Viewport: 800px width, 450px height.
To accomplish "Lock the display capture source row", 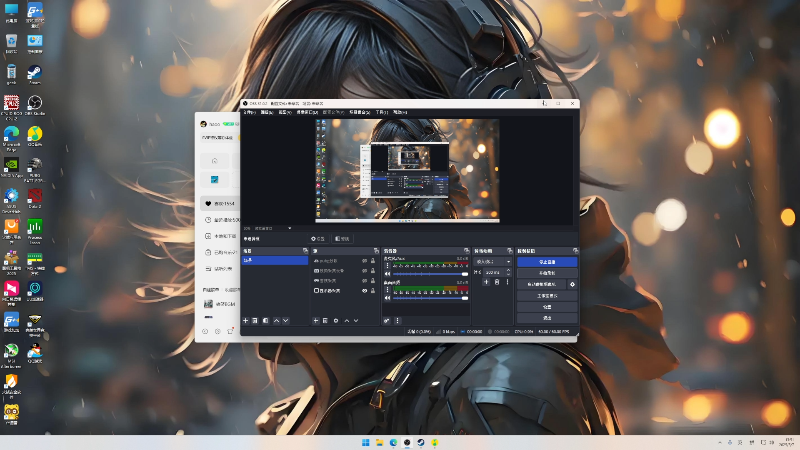I will click(373, 290).
